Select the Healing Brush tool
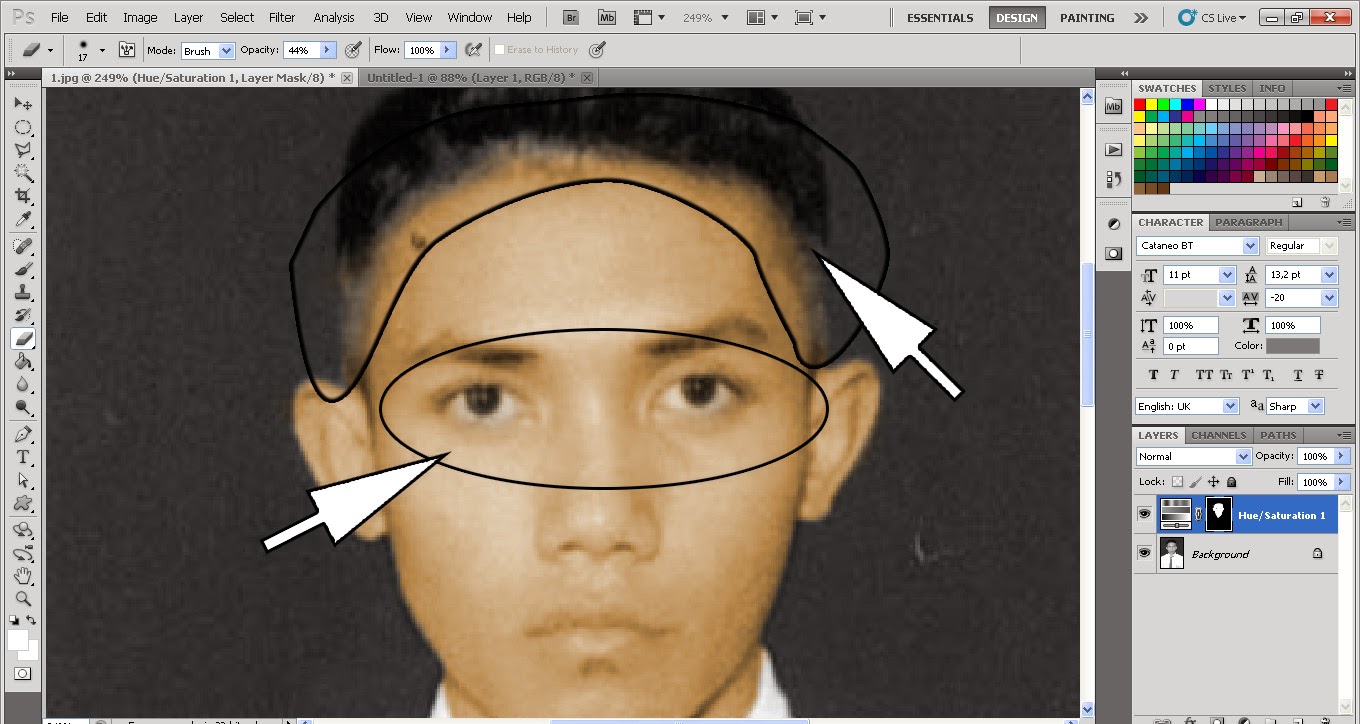The height and width of the screenshot is (724, 1360). pyautogui.click(x=23, y=246)
